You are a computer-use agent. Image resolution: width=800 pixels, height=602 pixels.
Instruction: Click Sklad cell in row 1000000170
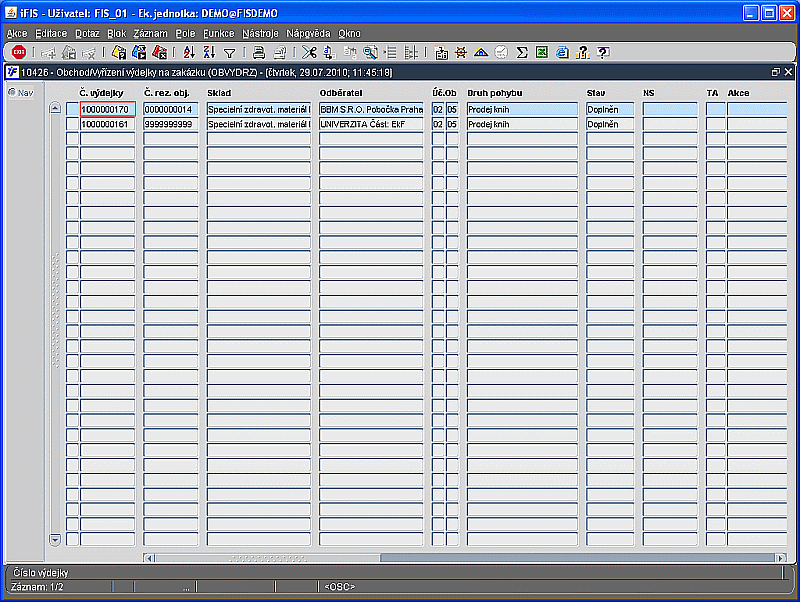tap(259, 109)
